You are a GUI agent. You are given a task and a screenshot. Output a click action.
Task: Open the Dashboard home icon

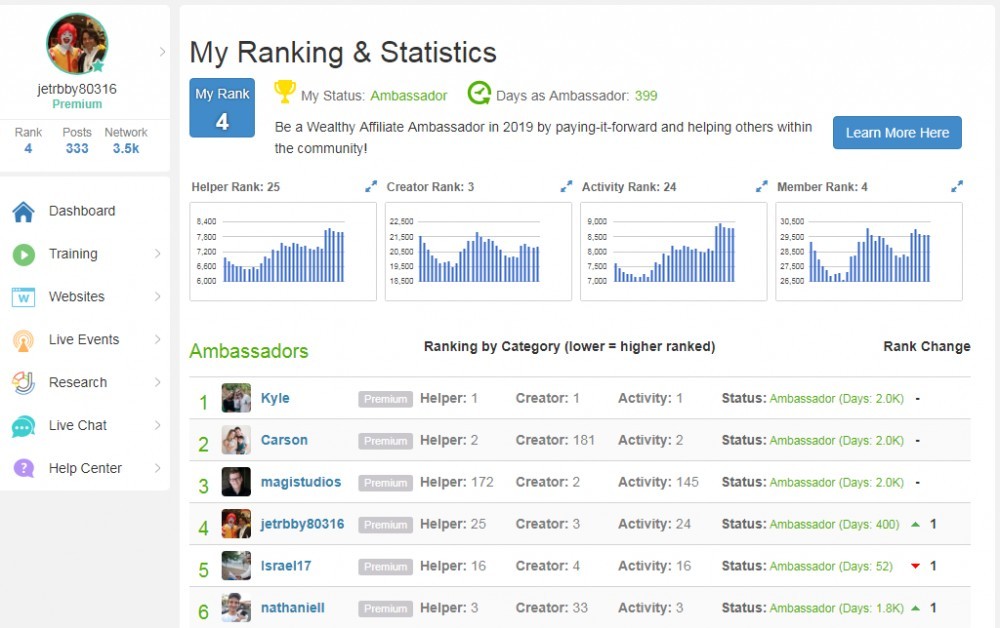[x=24, y=212]
